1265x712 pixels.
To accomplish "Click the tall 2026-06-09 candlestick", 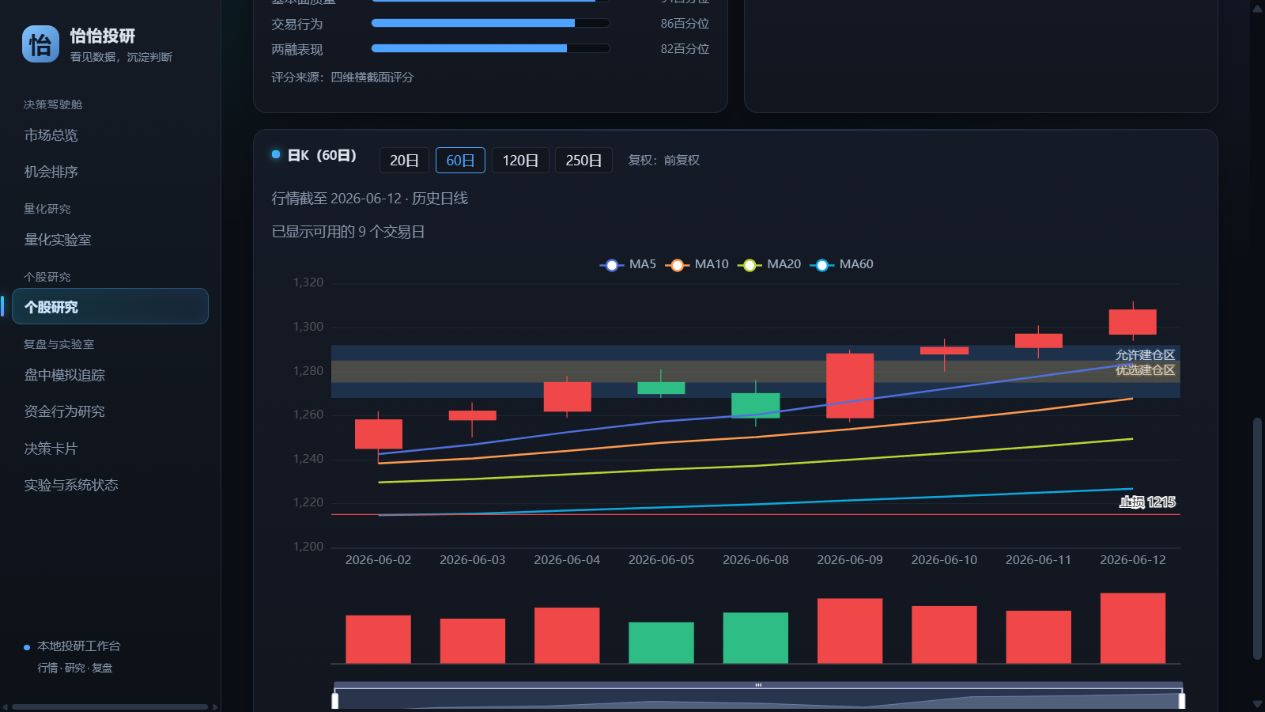I will (850, 385).
